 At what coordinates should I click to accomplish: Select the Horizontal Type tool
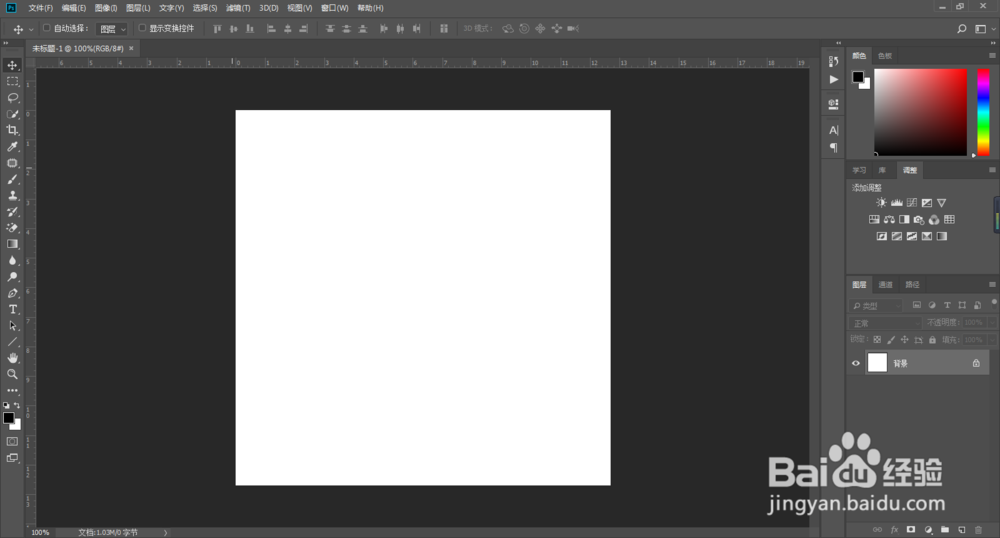(12, 309)
